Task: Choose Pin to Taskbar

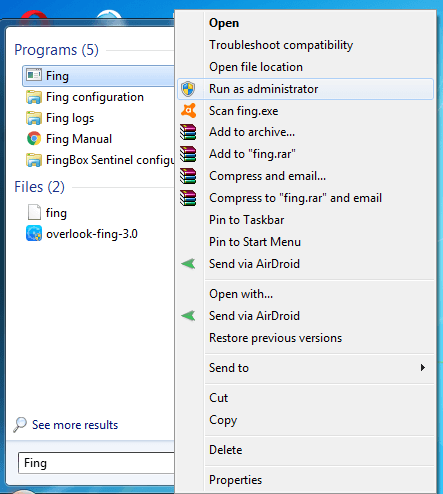Action: (x=246, y=220)
